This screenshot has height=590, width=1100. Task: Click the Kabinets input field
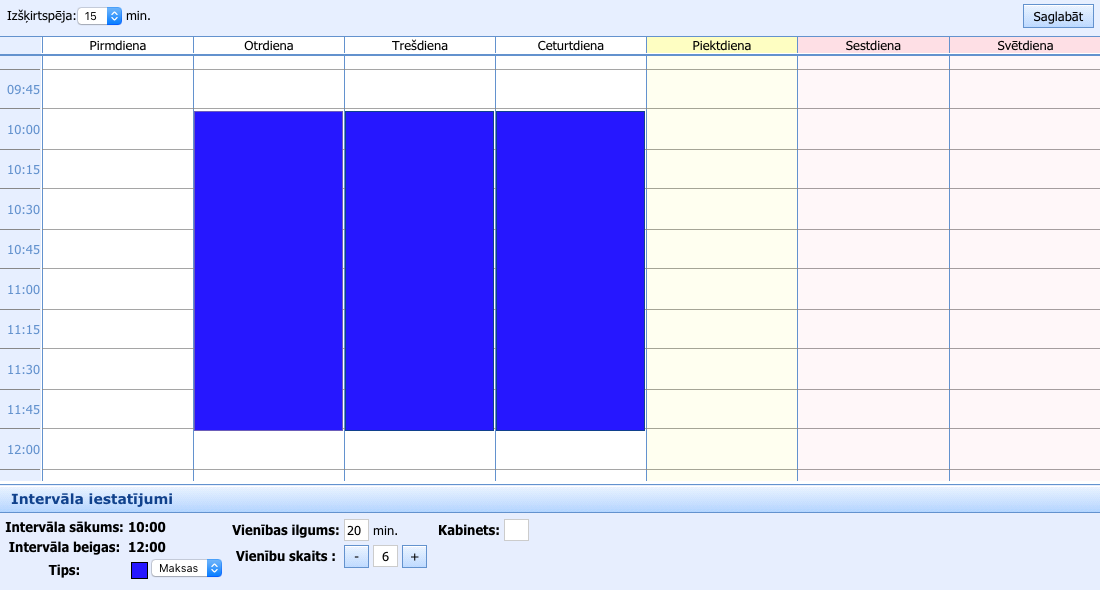coord(516,530)
